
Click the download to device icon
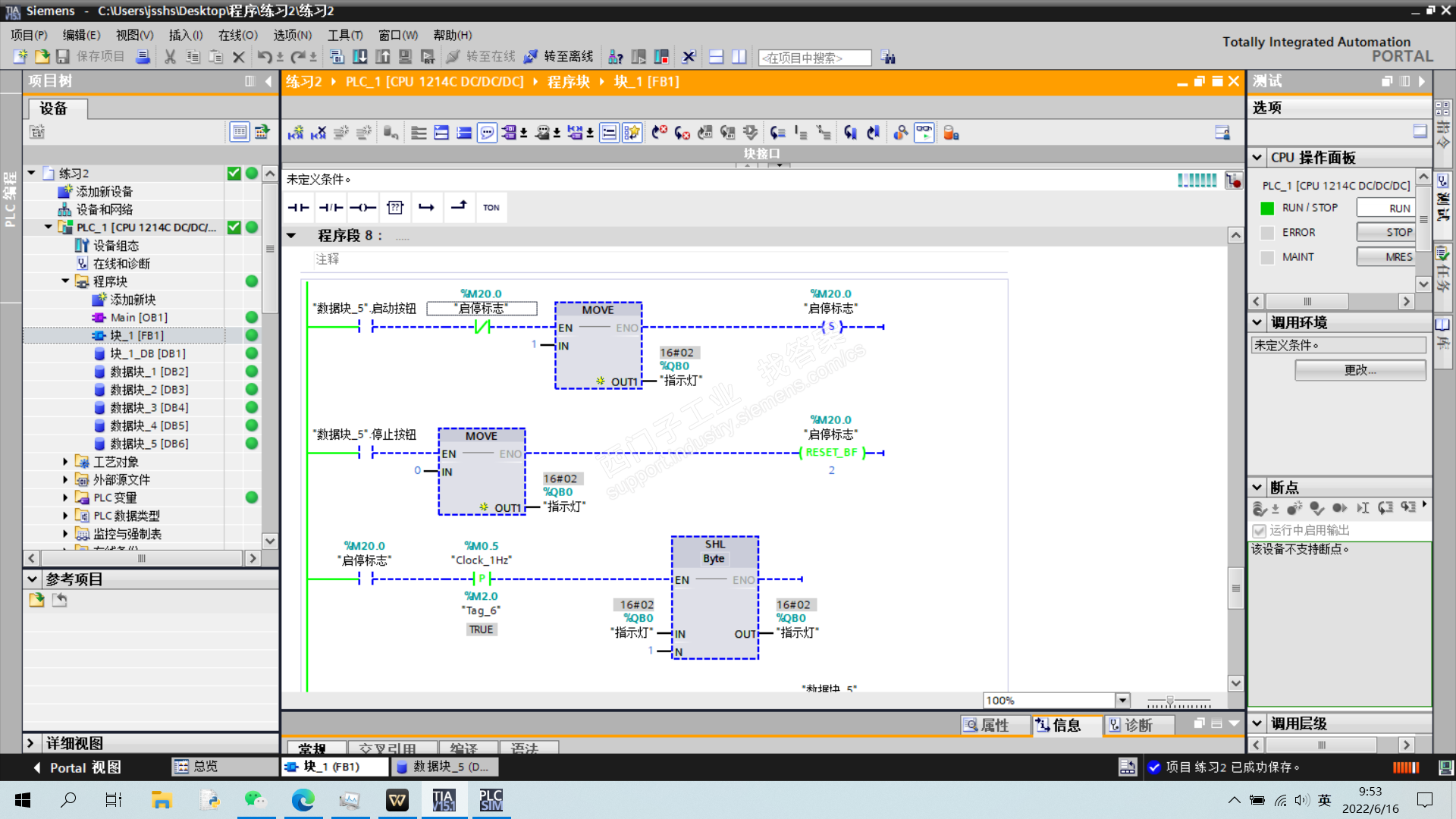(x=360, y=57)
